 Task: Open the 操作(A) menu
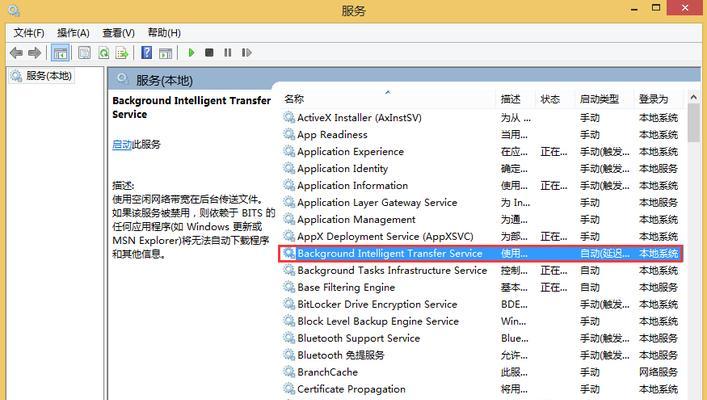tap(73, 33)
